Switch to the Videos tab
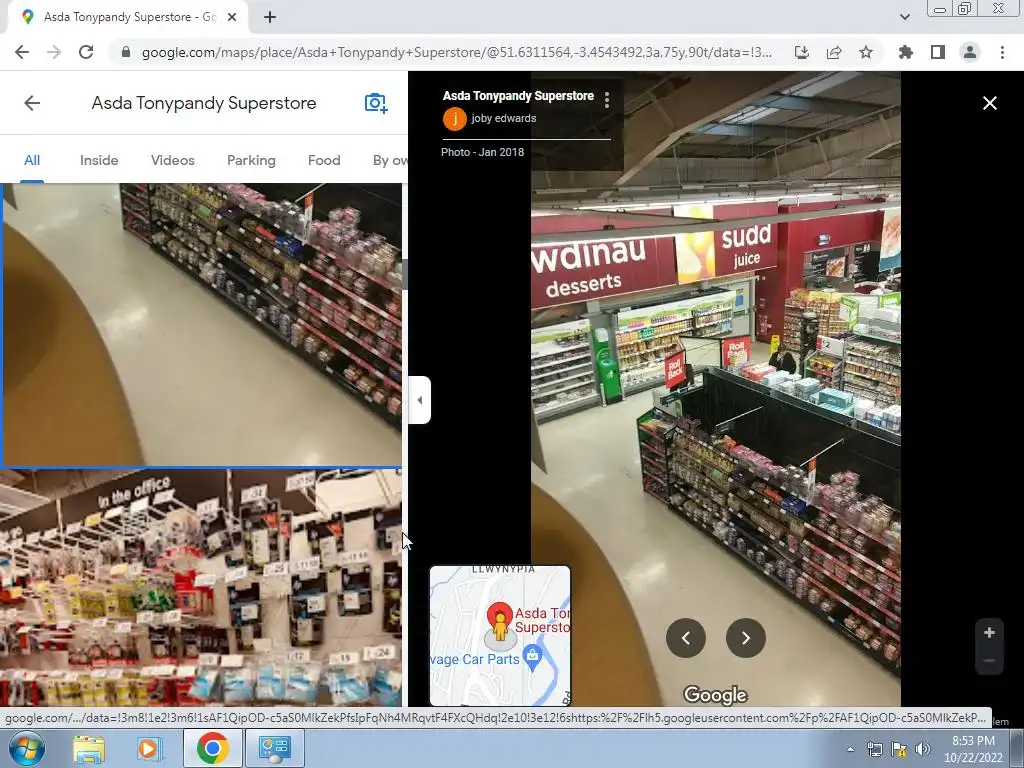This screenshot has height=768, width=1024. coord(172,160)
